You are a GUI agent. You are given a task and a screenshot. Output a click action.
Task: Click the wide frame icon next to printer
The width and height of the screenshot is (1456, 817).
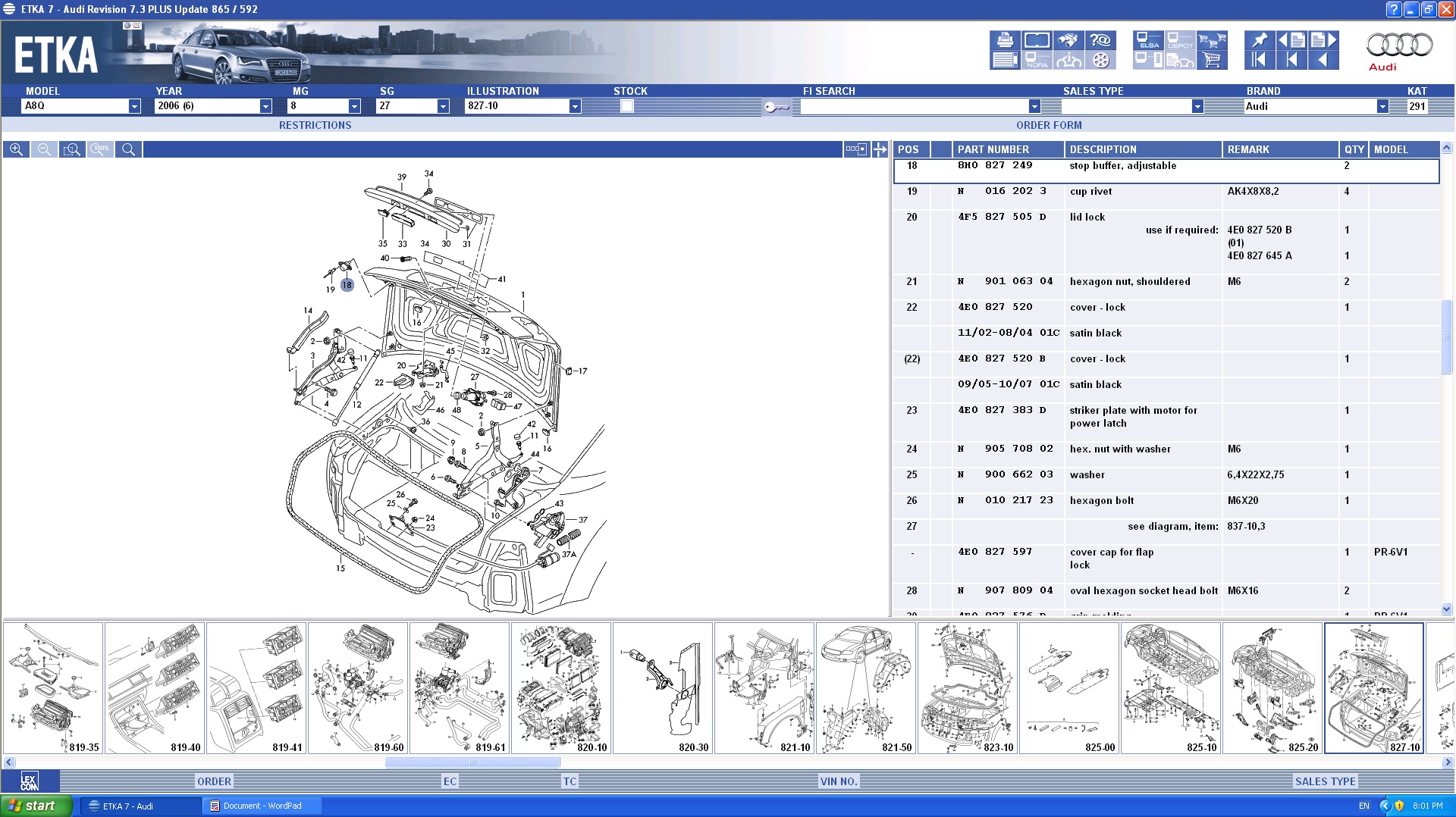1037,40
